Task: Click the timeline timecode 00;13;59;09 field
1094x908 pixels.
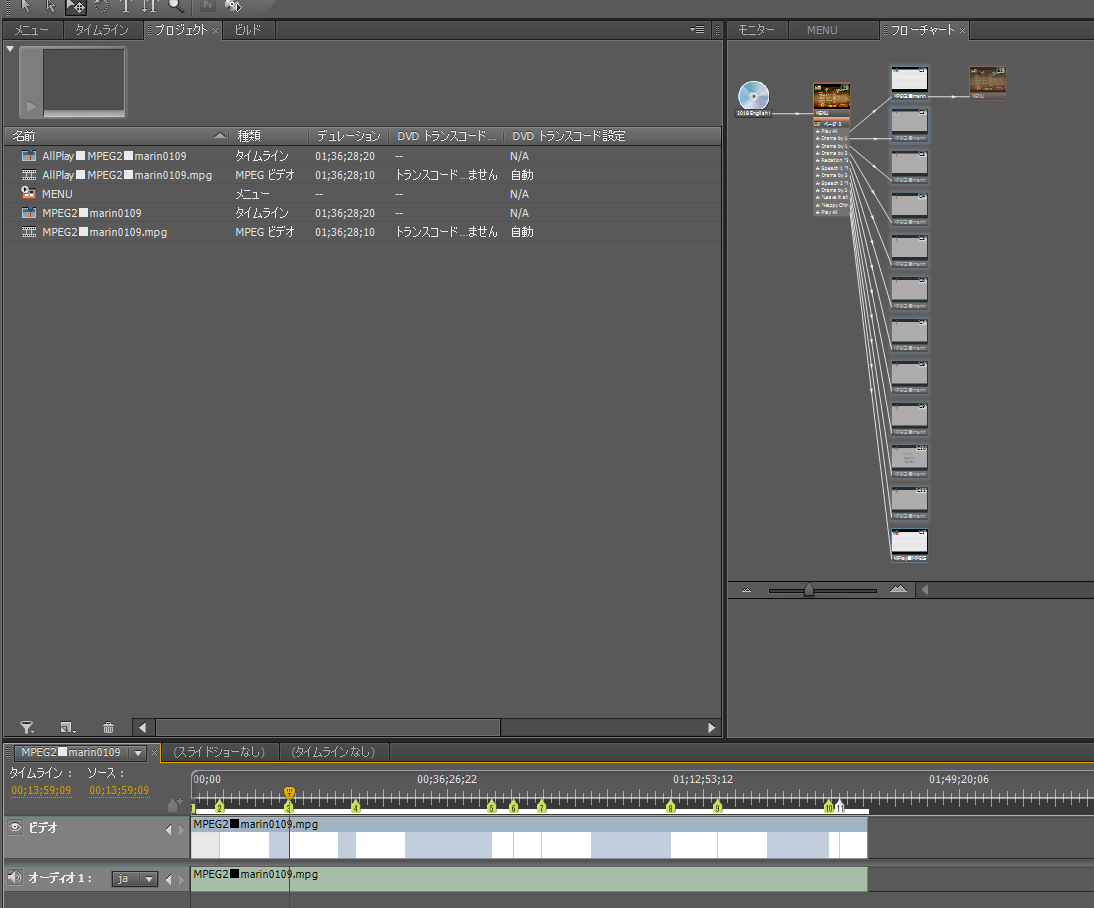Action: tap(41, 790)
